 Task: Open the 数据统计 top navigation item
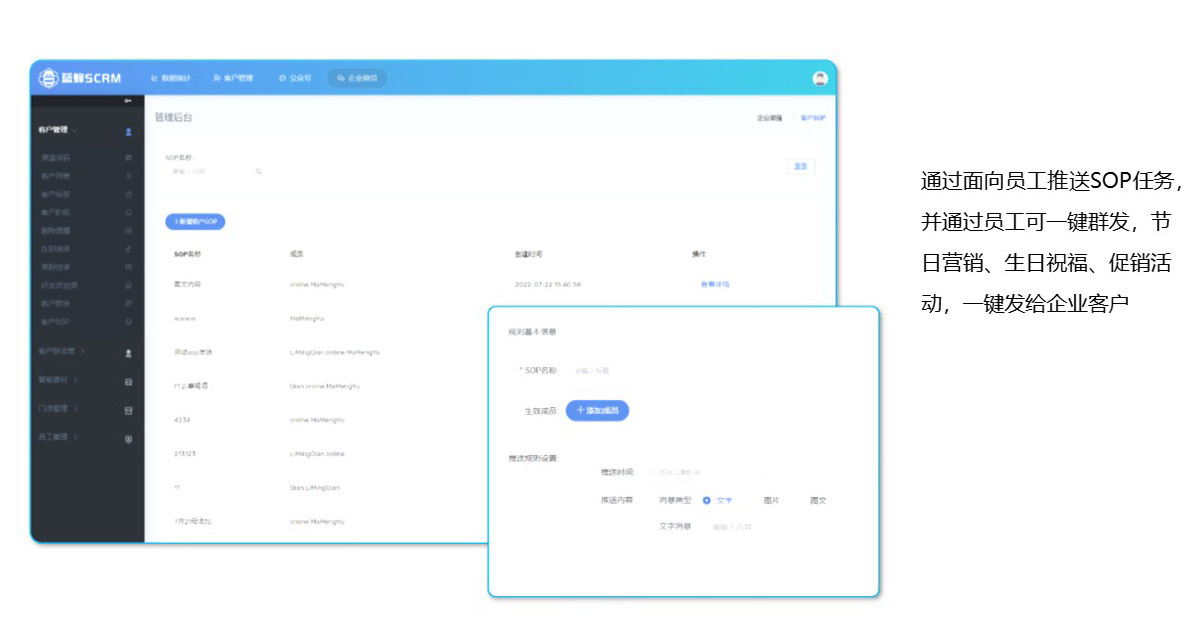(170, 78)
